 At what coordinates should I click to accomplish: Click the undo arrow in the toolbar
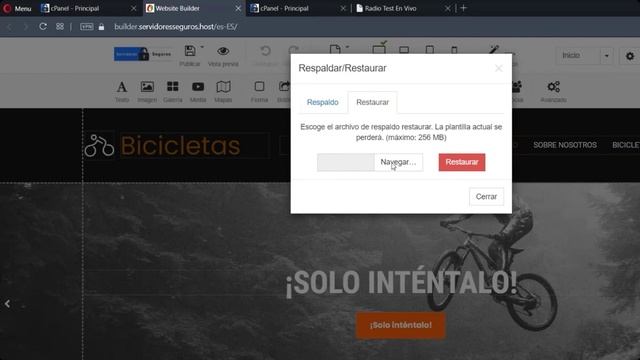tap(265, 51)
